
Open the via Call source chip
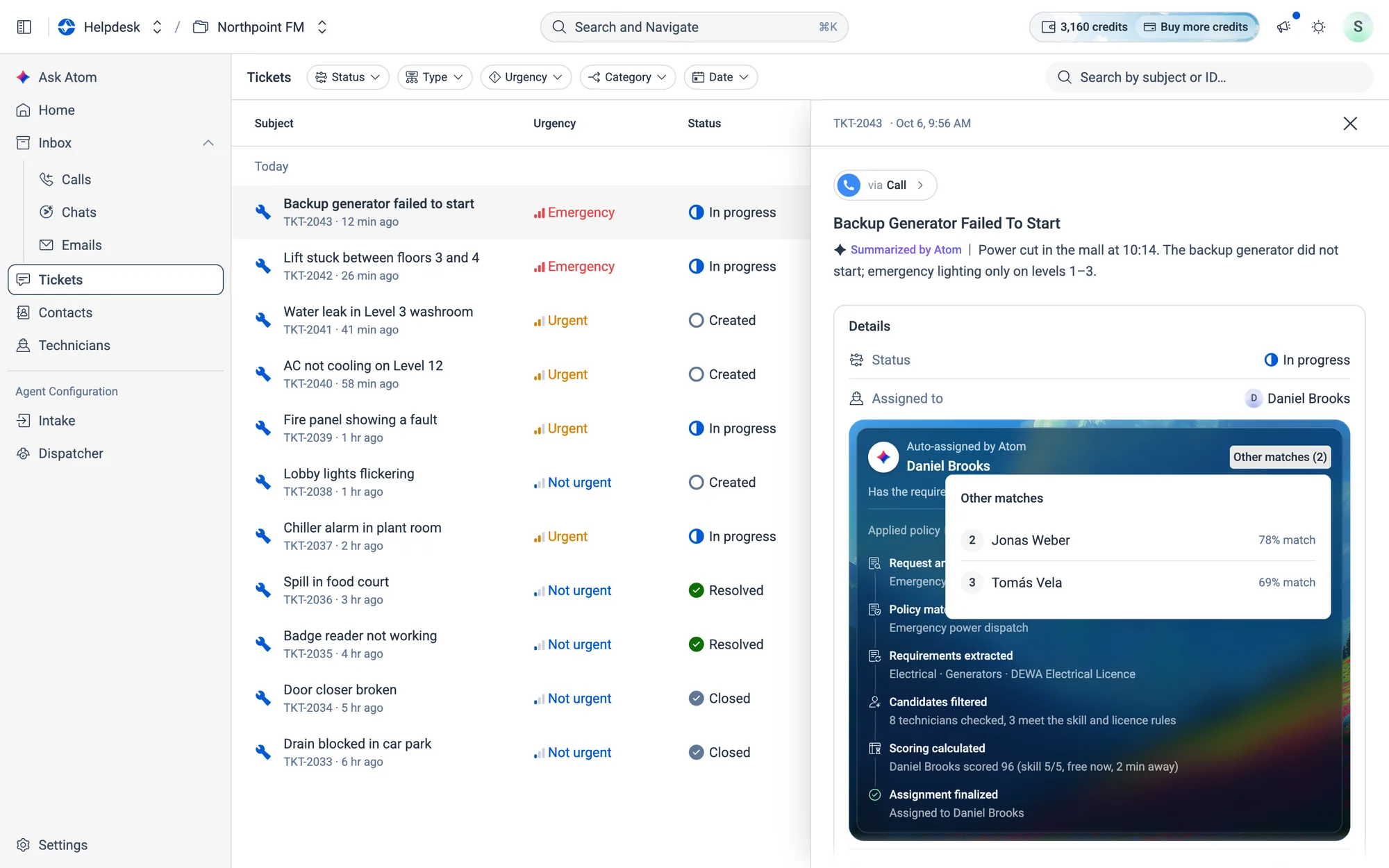[x=885, y=185]
